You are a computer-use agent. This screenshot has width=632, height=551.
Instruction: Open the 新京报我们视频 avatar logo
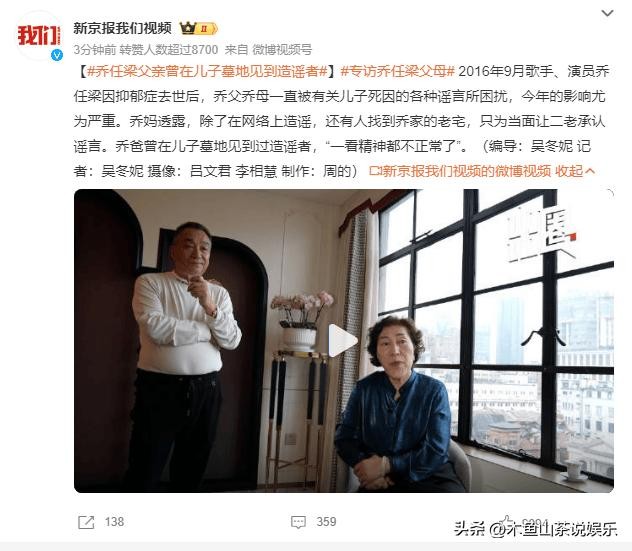pyautogui.click(x=39, y=35)
